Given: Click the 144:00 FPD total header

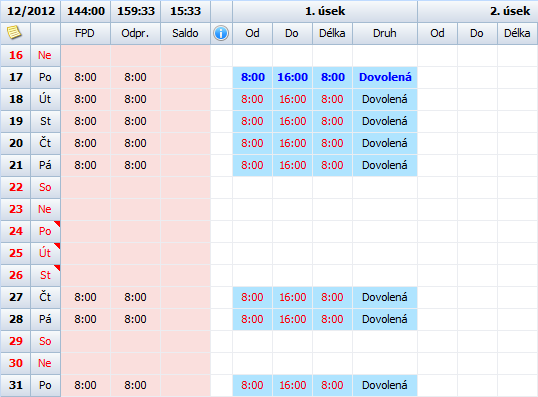Looking at the screenshot, I should [x=85, y=11].
